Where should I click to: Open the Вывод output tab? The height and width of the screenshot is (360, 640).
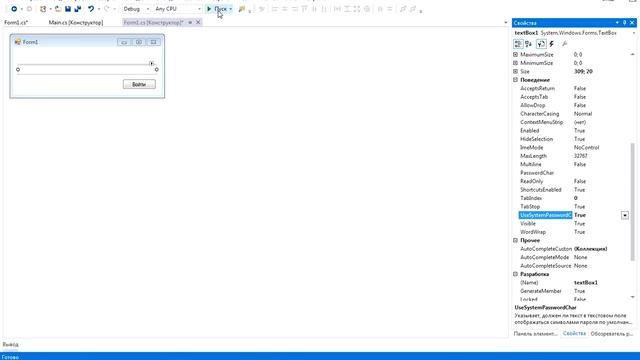pos(11,345)
